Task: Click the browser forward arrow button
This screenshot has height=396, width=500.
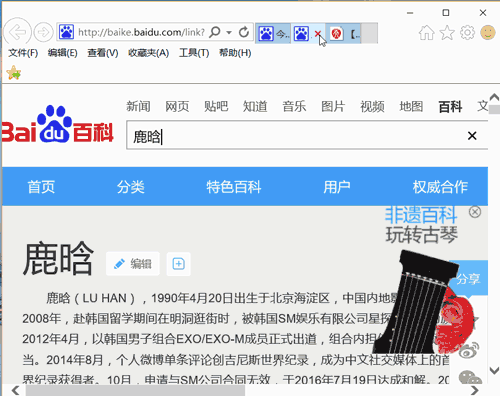Action: click(44, 33)
